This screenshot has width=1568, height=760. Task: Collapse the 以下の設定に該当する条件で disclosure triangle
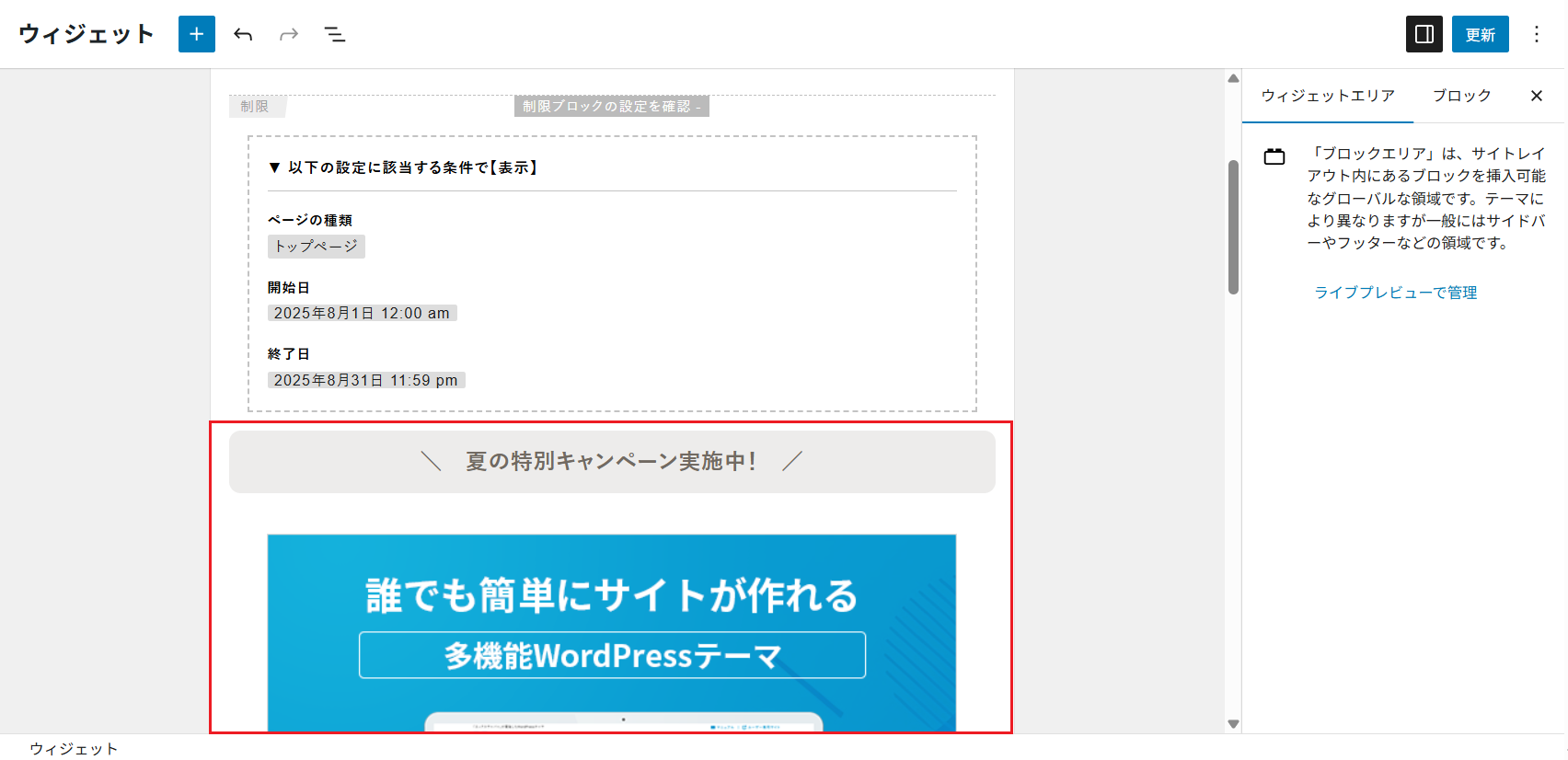coord(274,167)
